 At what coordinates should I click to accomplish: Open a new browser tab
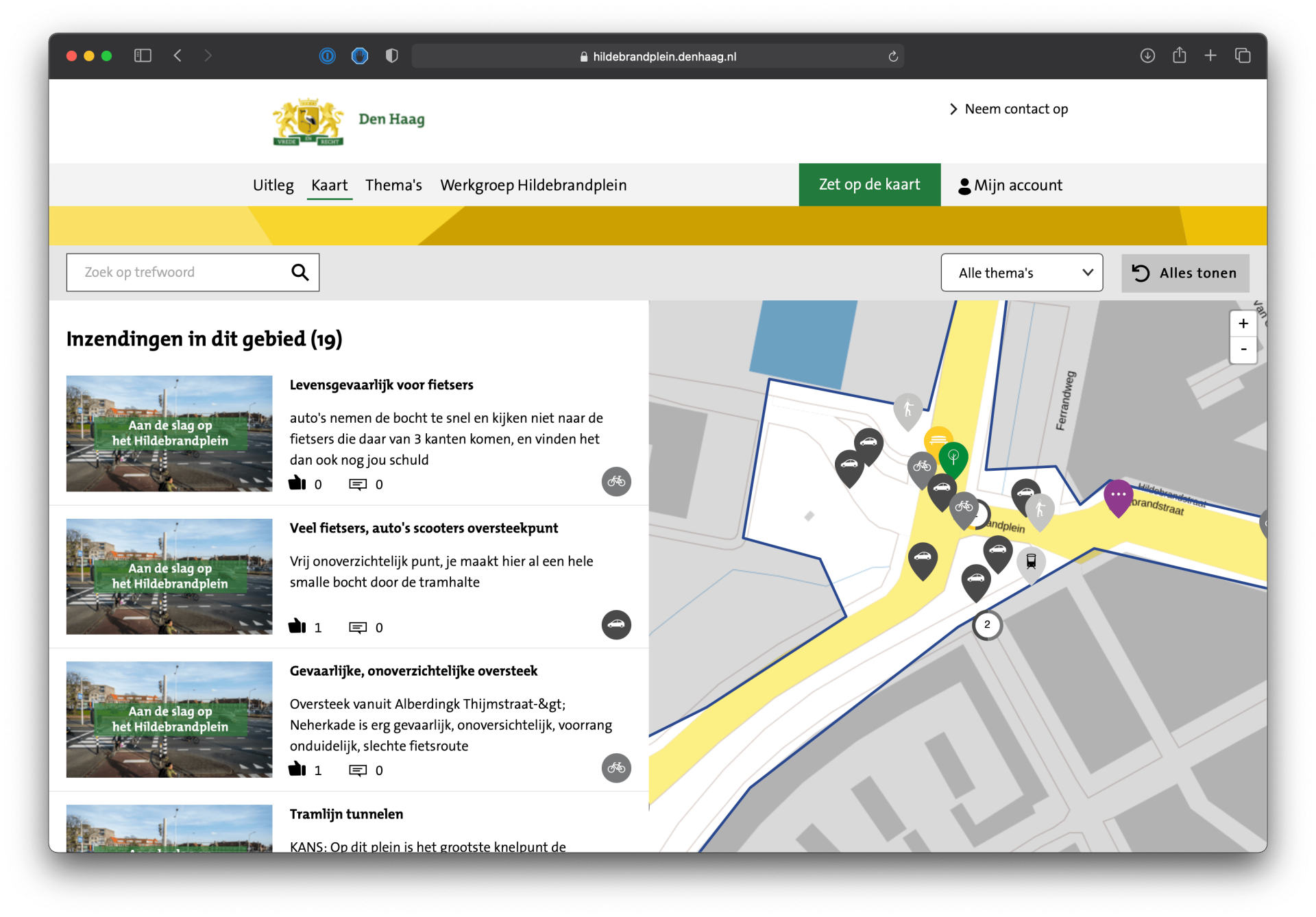tap(1210, 56)
